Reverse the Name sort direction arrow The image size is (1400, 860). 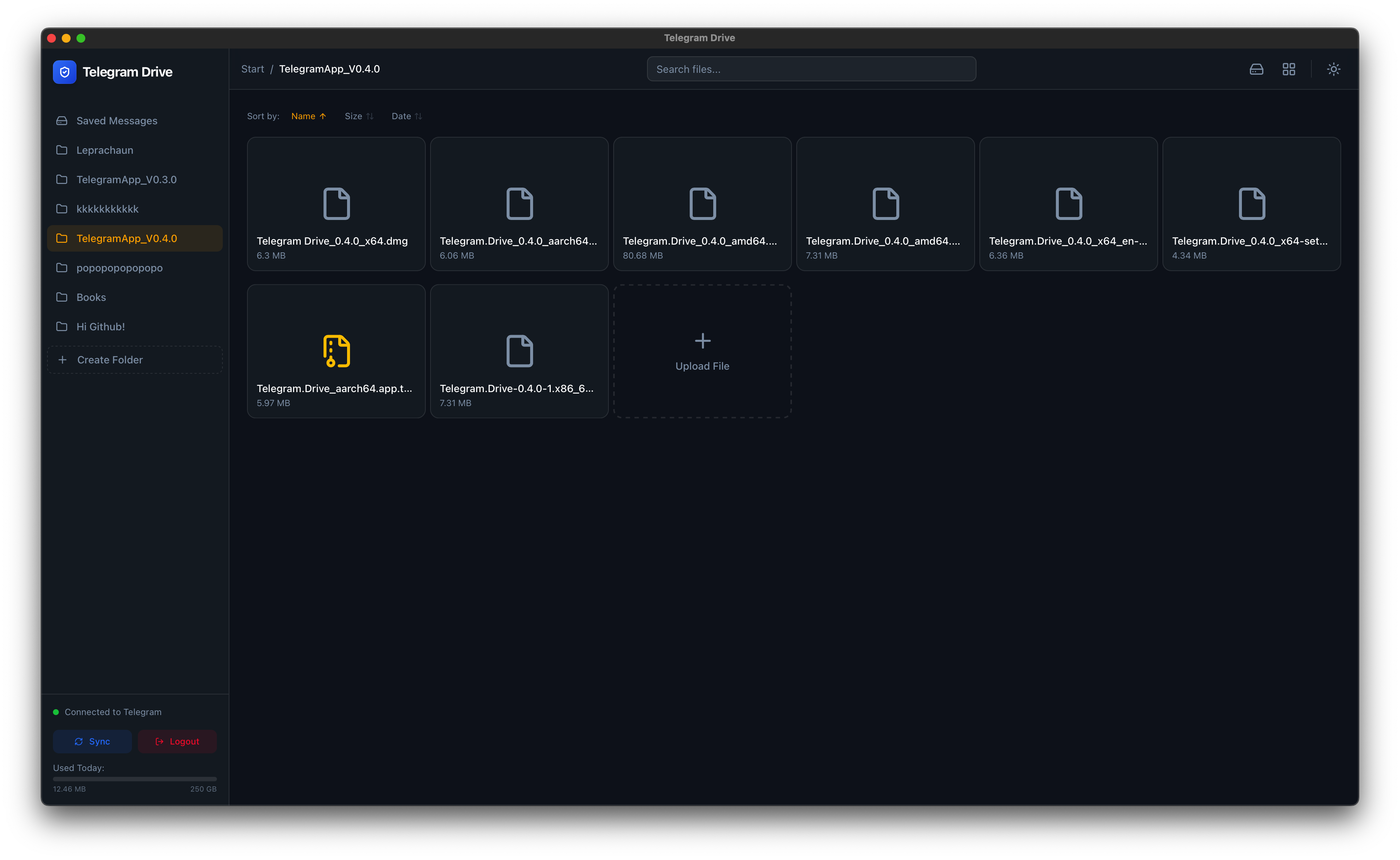[323, 116]
